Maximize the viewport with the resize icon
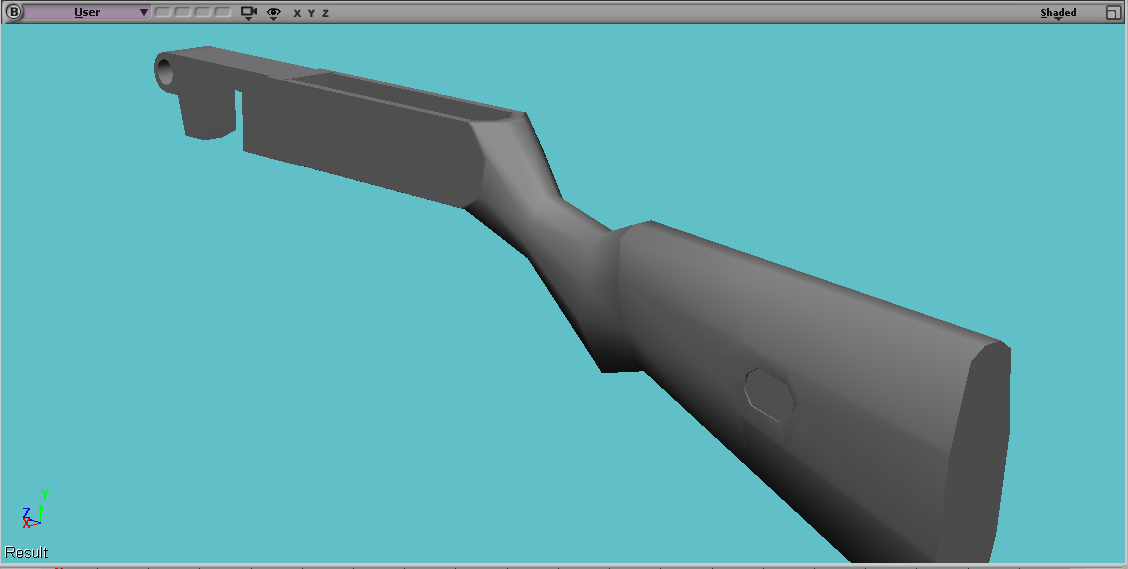Image resolution: width=1128 pixels, height=569 pixels. point(1113,12)
